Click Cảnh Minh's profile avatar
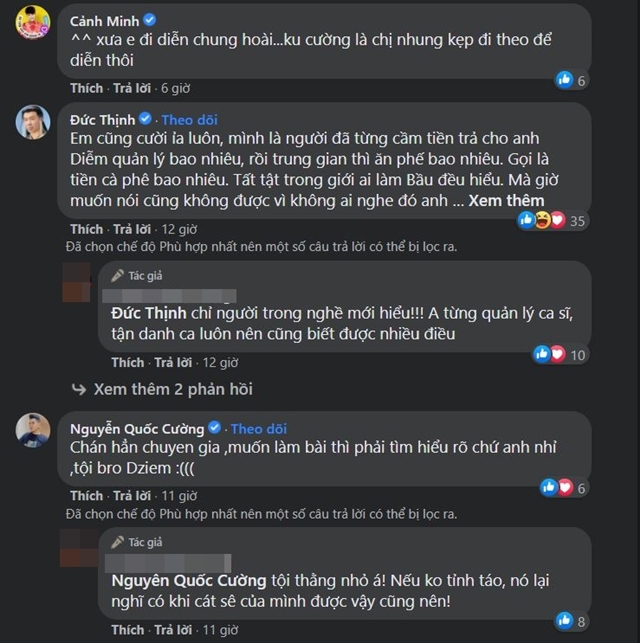The width and height of the screenshot is (640, 643). pos(32,24)
